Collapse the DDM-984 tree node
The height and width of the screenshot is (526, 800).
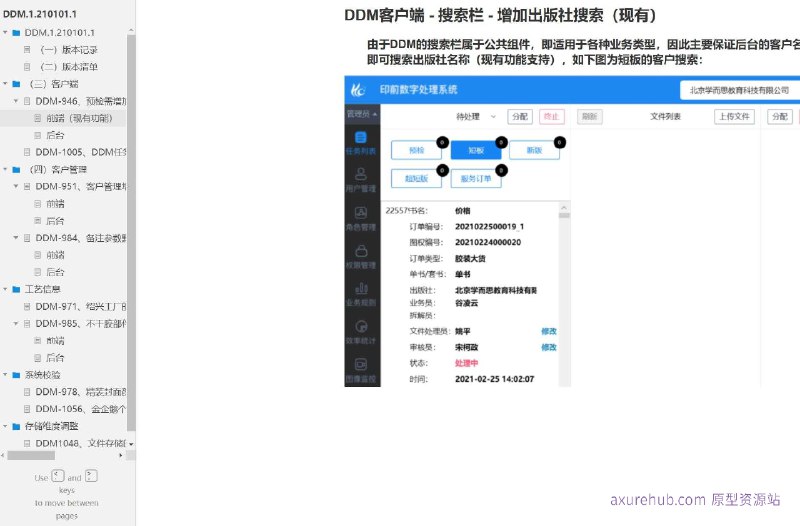[x=16, y=238]
